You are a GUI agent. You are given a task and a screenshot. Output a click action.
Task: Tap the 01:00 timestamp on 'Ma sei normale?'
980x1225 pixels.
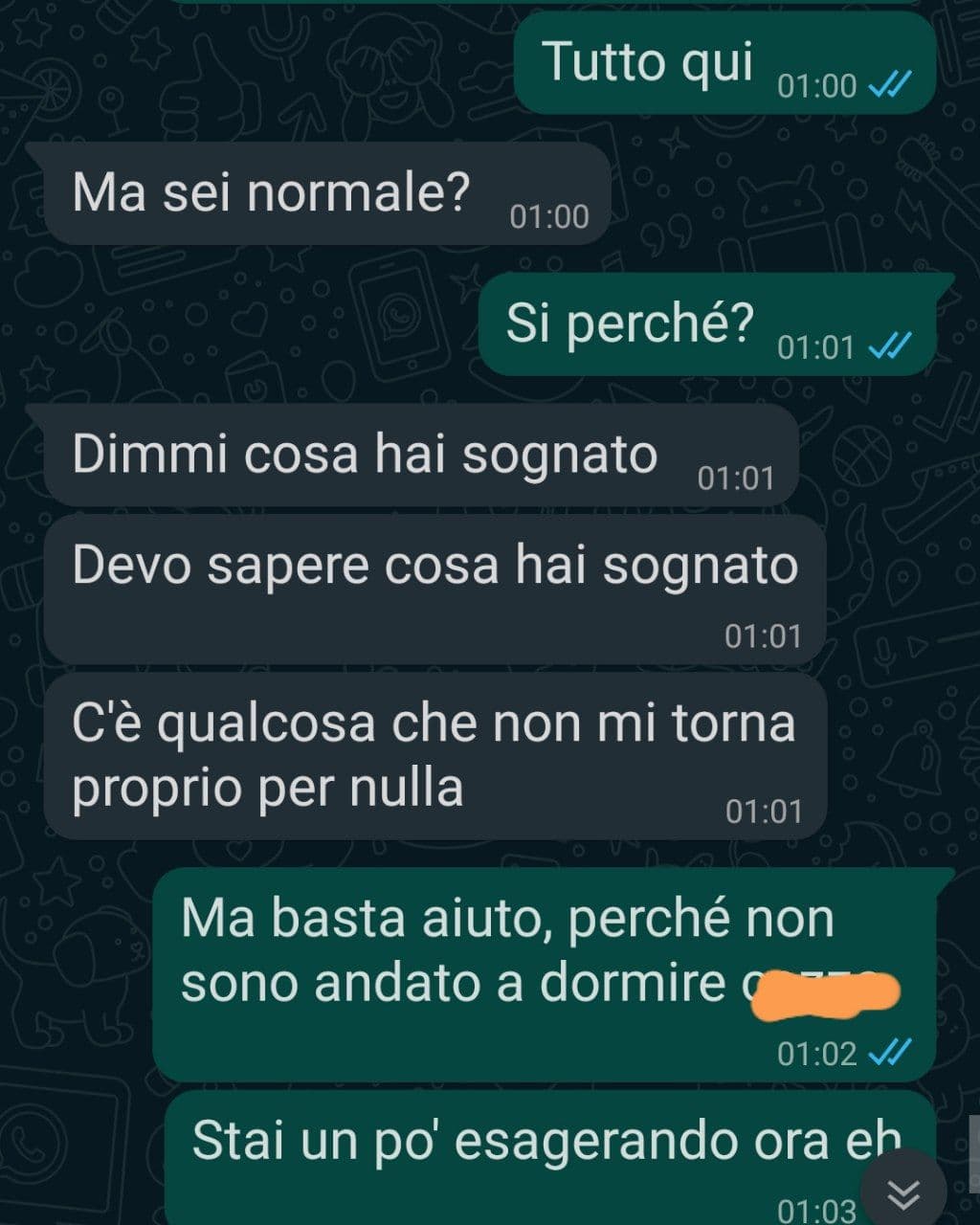pyautogui.click(x=549, y=217)
